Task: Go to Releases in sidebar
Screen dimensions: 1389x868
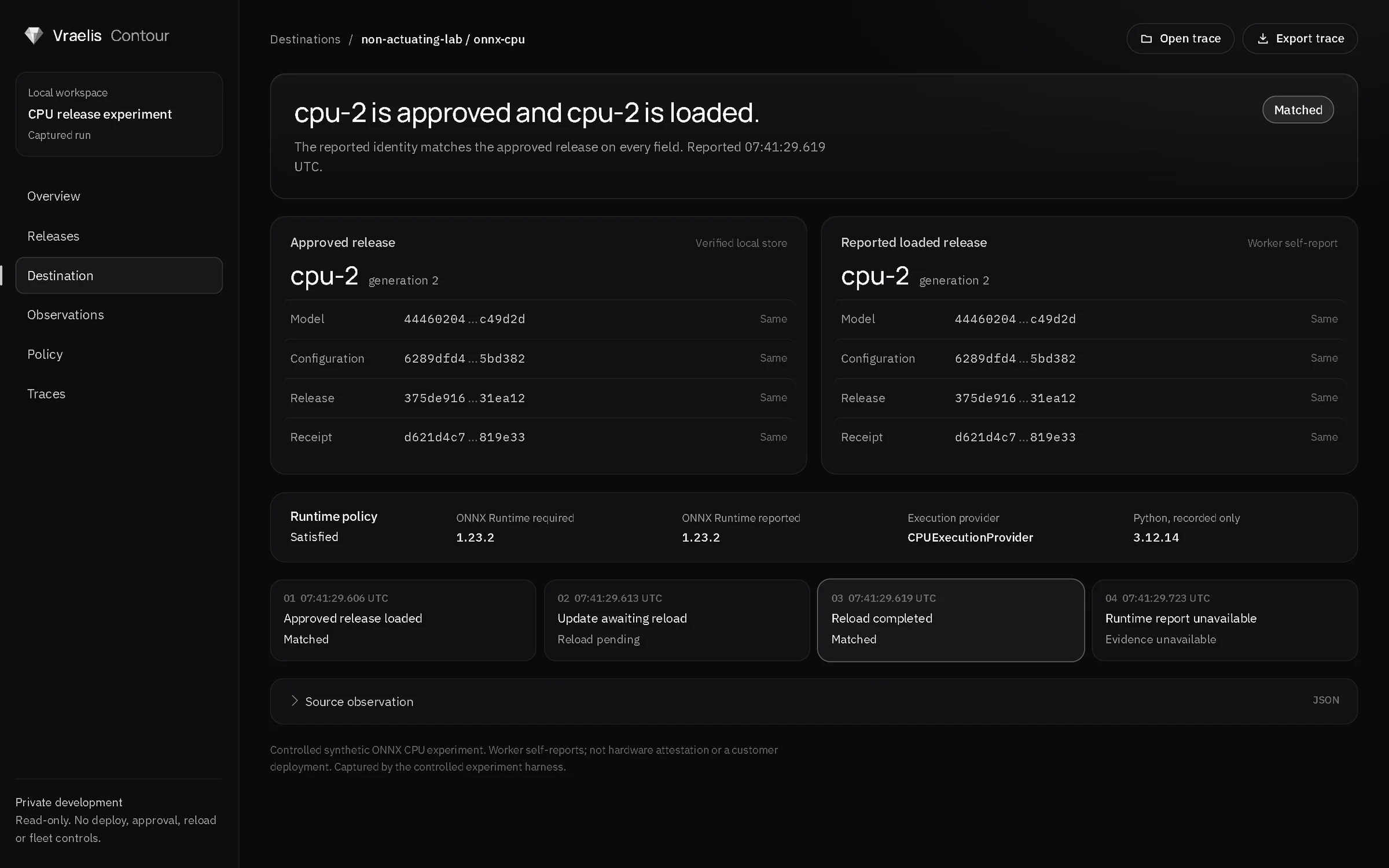Action: coord(119,236)
